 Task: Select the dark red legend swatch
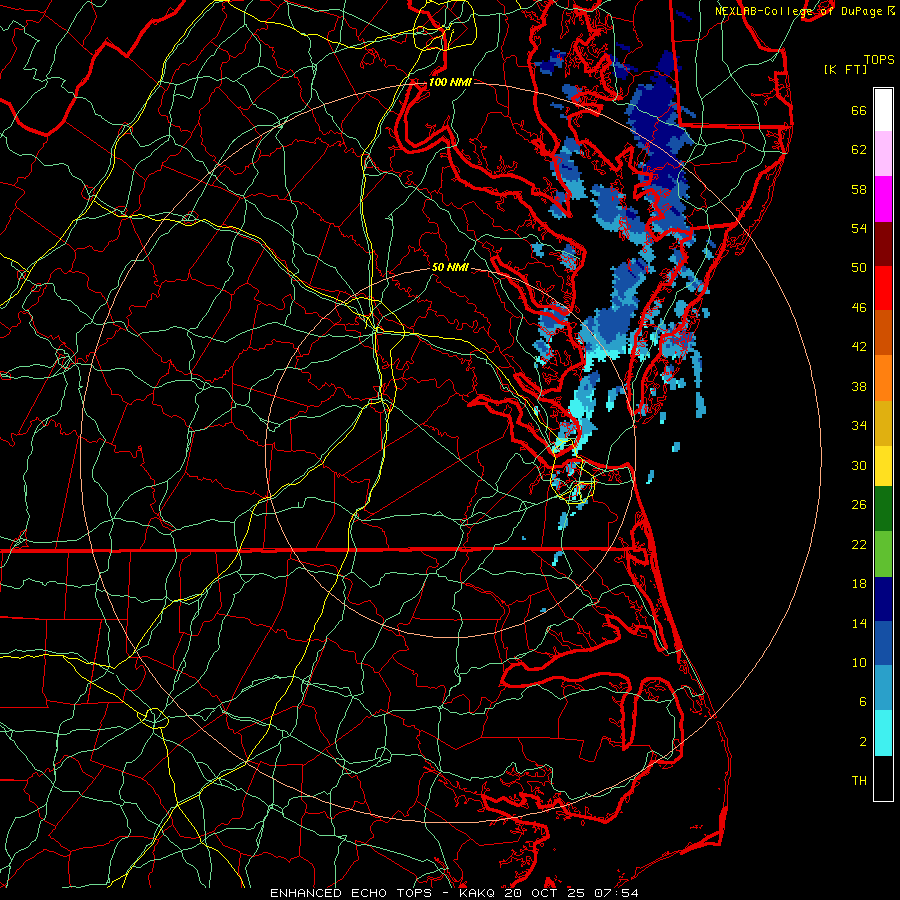(883, 245)
